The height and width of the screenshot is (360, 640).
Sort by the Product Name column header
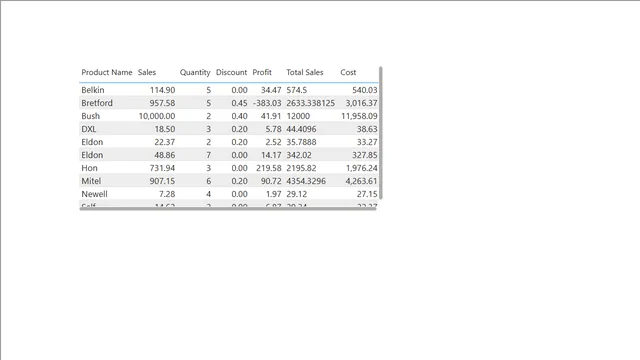107,72
